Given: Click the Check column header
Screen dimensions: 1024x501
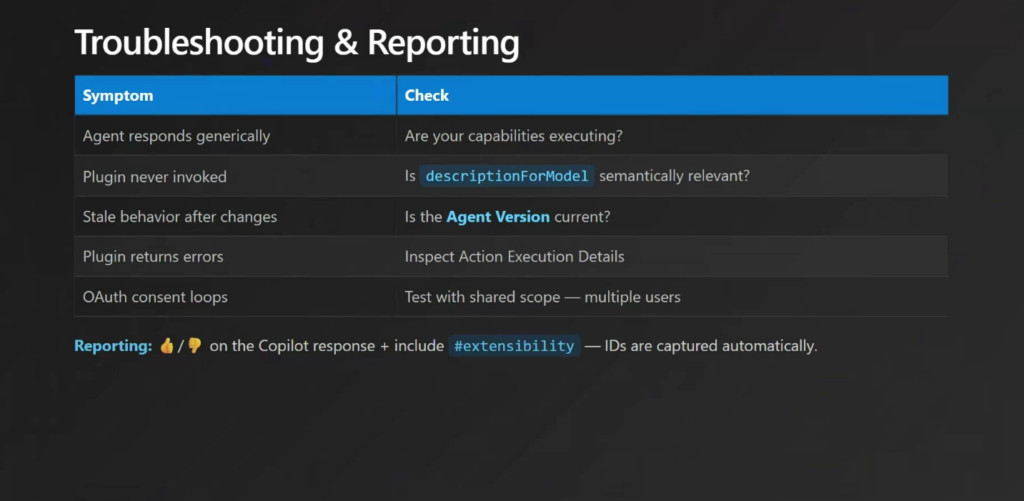Looking at the screenshot, I should [427, 96].
